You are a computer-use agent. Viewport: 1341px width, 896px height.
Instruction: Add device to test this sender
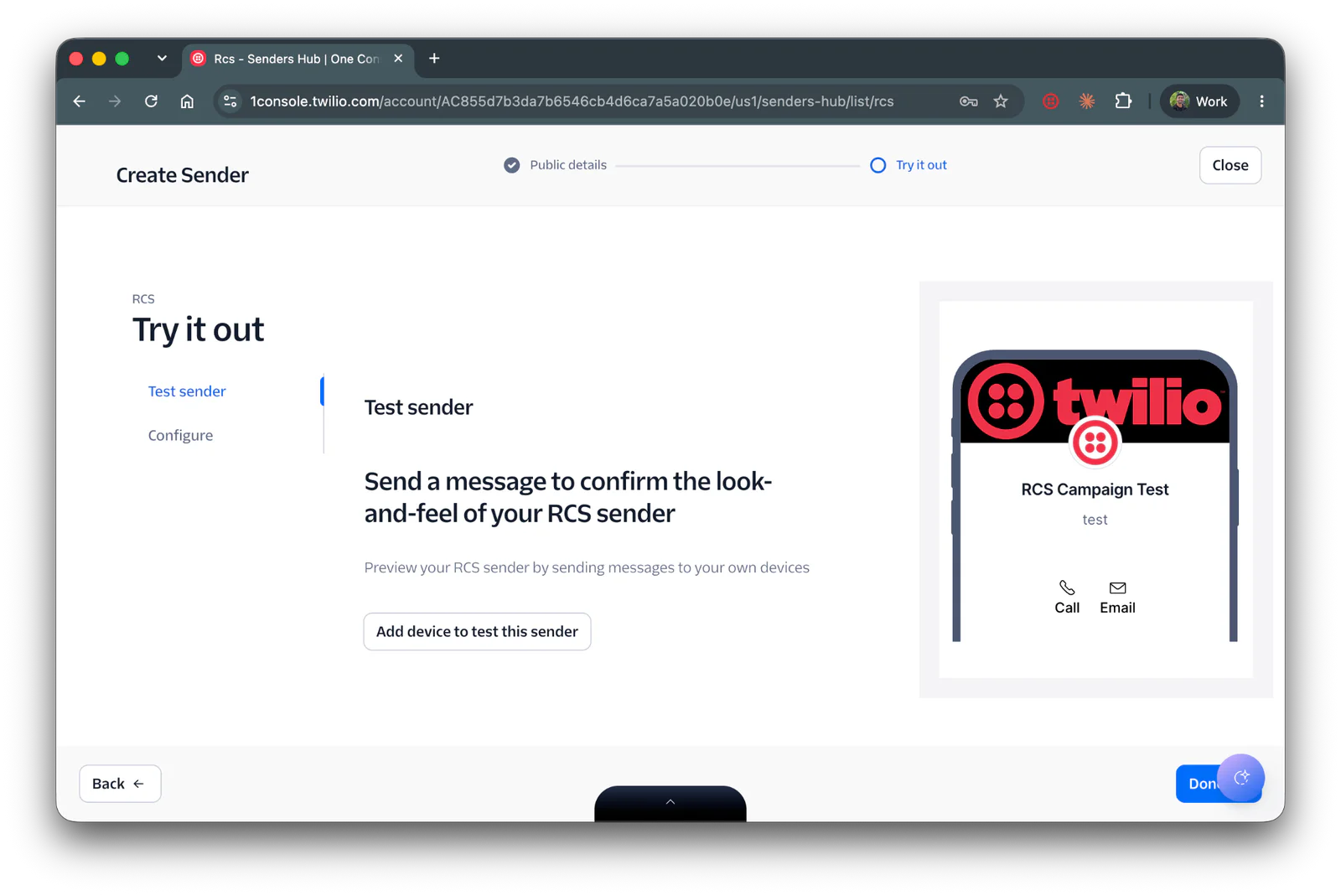[x=477, y=631]
